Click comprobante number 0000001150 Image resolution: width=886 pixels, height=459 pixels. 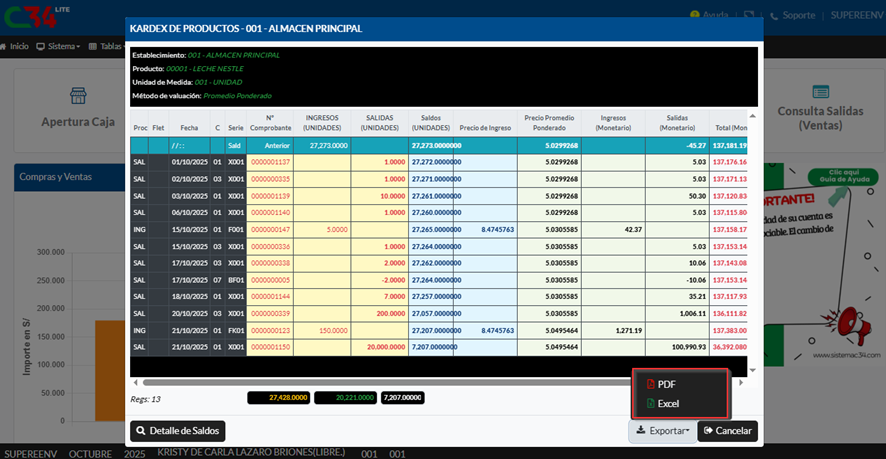tap(270, 347)
